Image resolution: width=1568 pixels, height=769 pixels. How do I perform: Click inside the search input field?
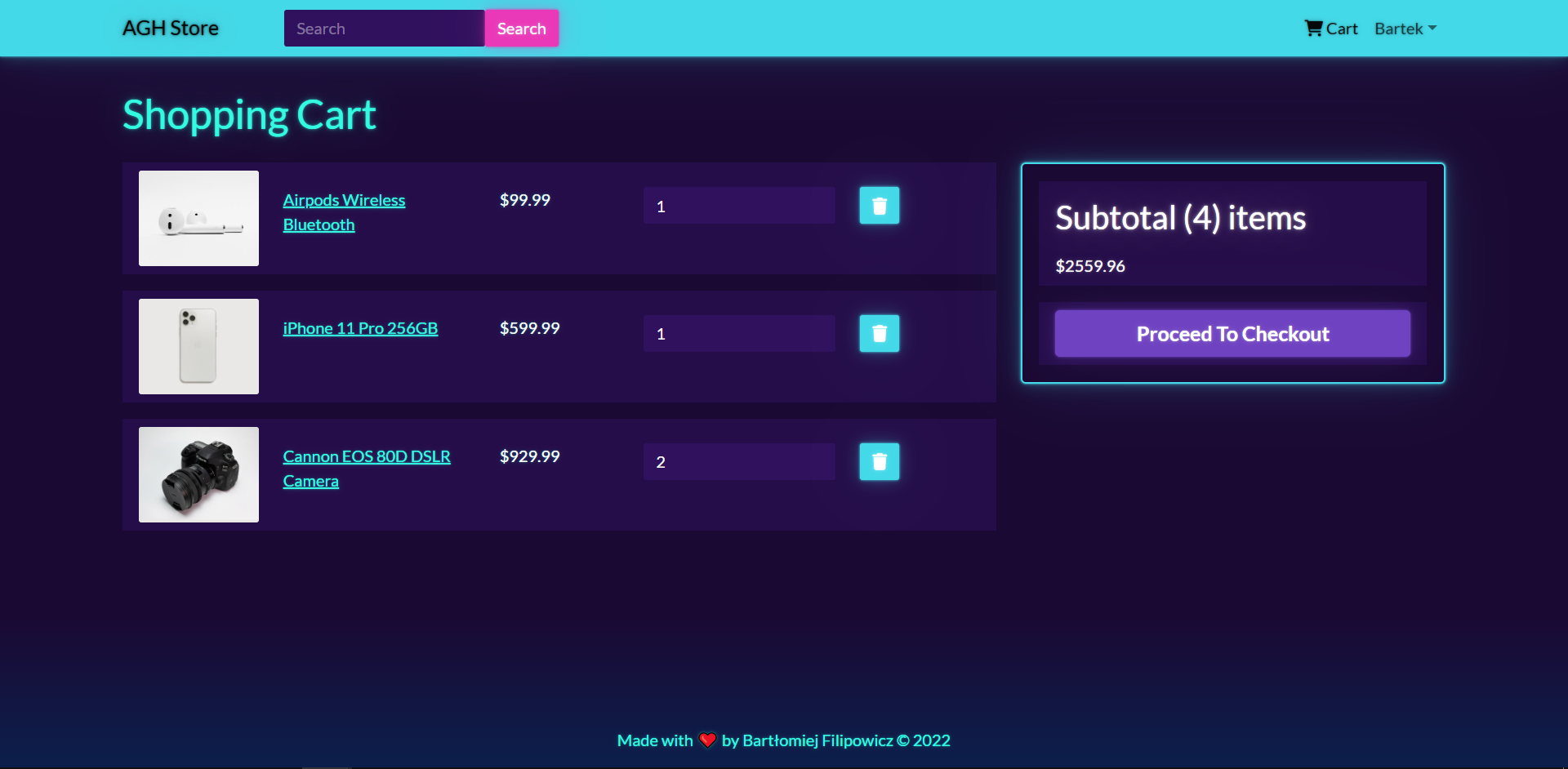point(384,28)
